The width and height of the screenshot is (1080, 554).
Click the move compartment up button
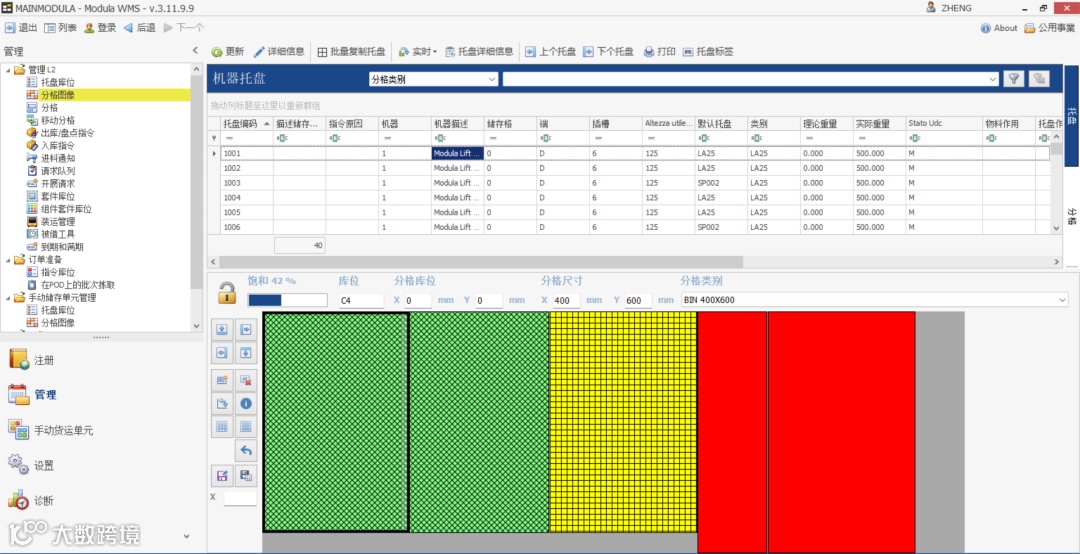pos(222,329)
